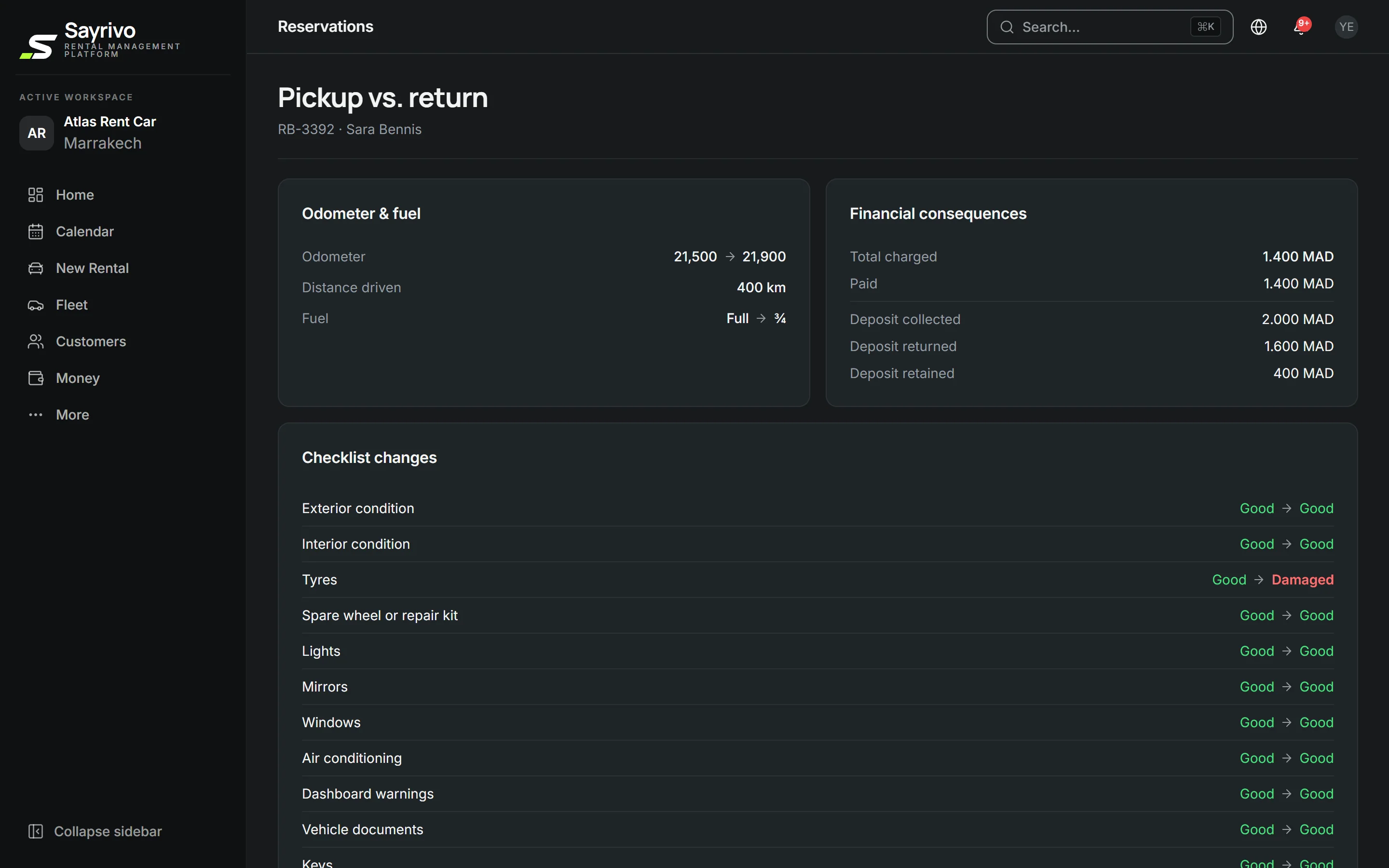Click the Calendar icon in sidebar
The image size is (1389, 868).
pyautogui.click(x=36, y=231)
